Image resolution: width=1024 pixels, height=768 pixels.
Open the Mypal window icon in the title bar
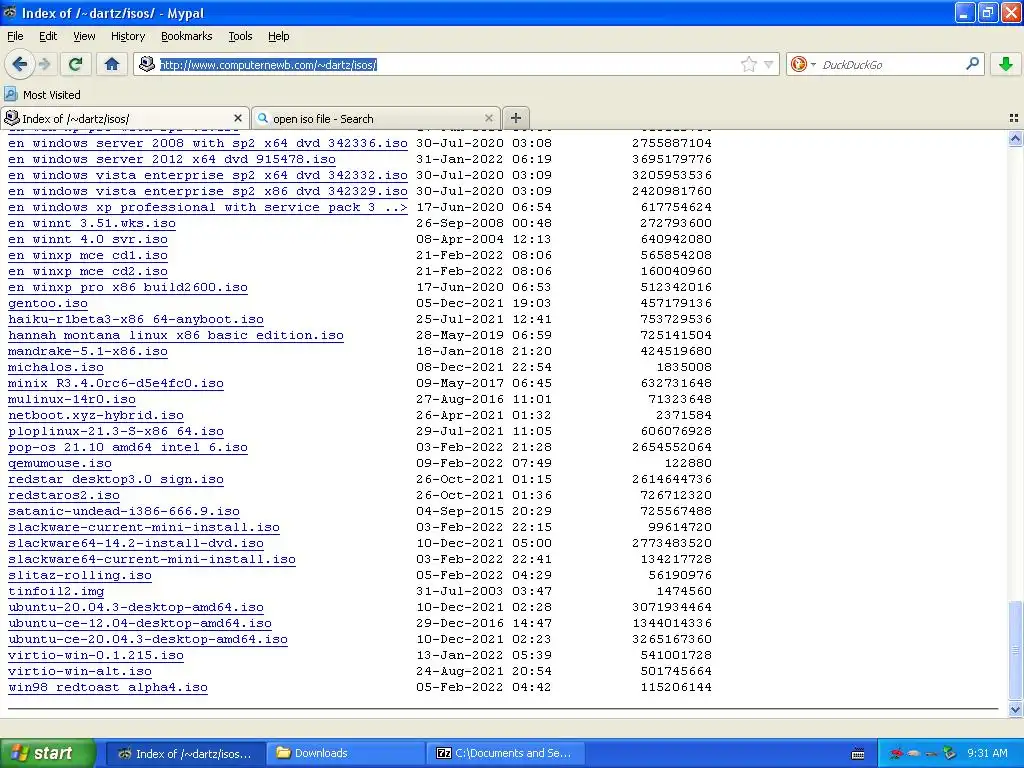(x=9, y=12)
